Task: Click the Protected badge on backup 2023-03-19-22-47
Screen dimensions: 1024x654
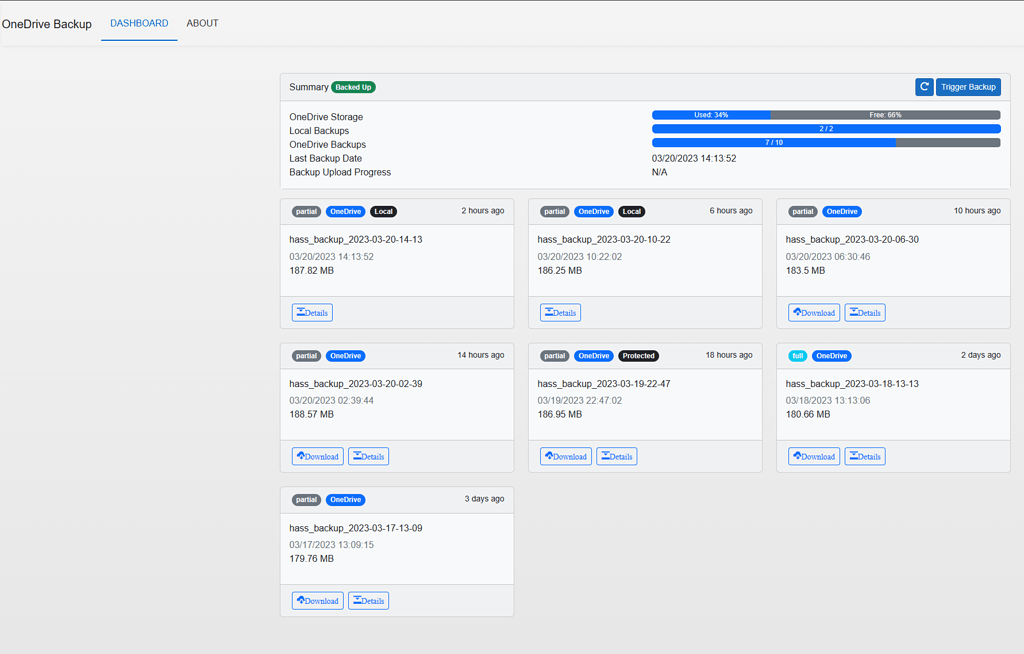Action: (638, 355)
